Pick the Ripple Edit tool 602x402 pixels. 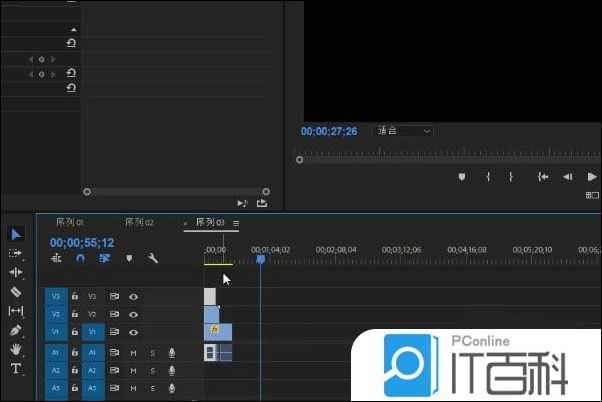pyautogui.click(x=16, y=272)
